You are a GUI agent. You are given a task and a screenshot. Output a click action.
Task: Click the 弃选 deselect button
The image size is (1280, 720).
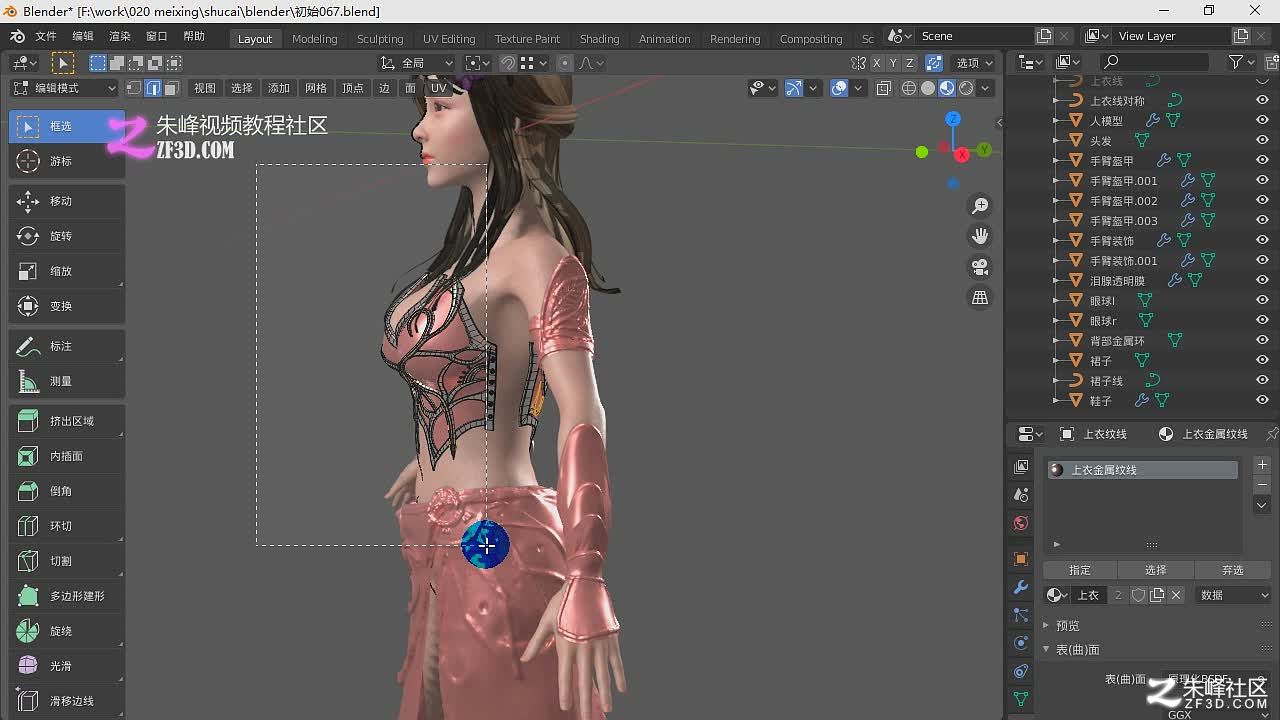(1233, 570)
